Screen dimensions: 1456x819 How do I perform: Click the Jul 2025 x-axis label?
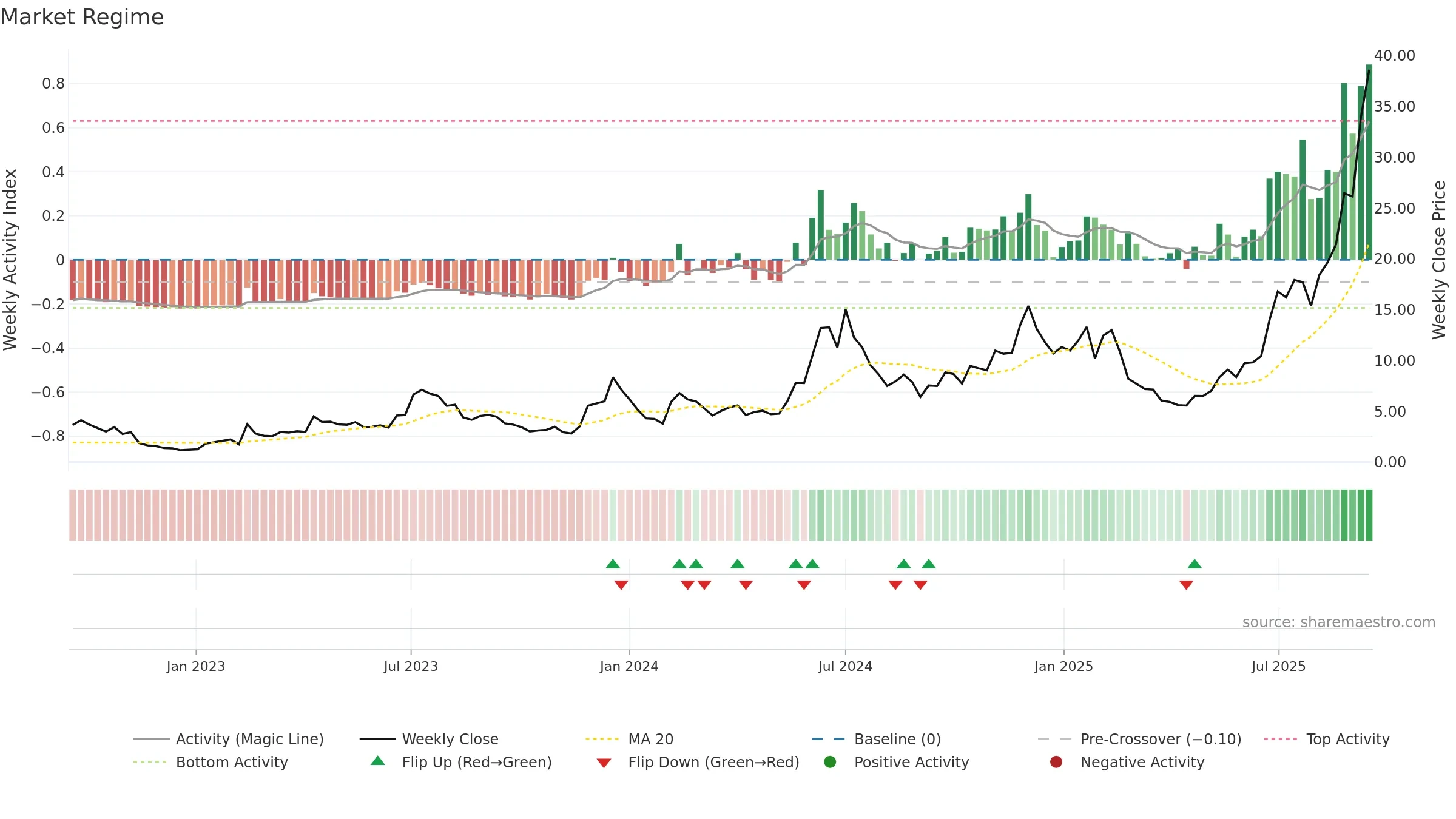(1278, 667)
